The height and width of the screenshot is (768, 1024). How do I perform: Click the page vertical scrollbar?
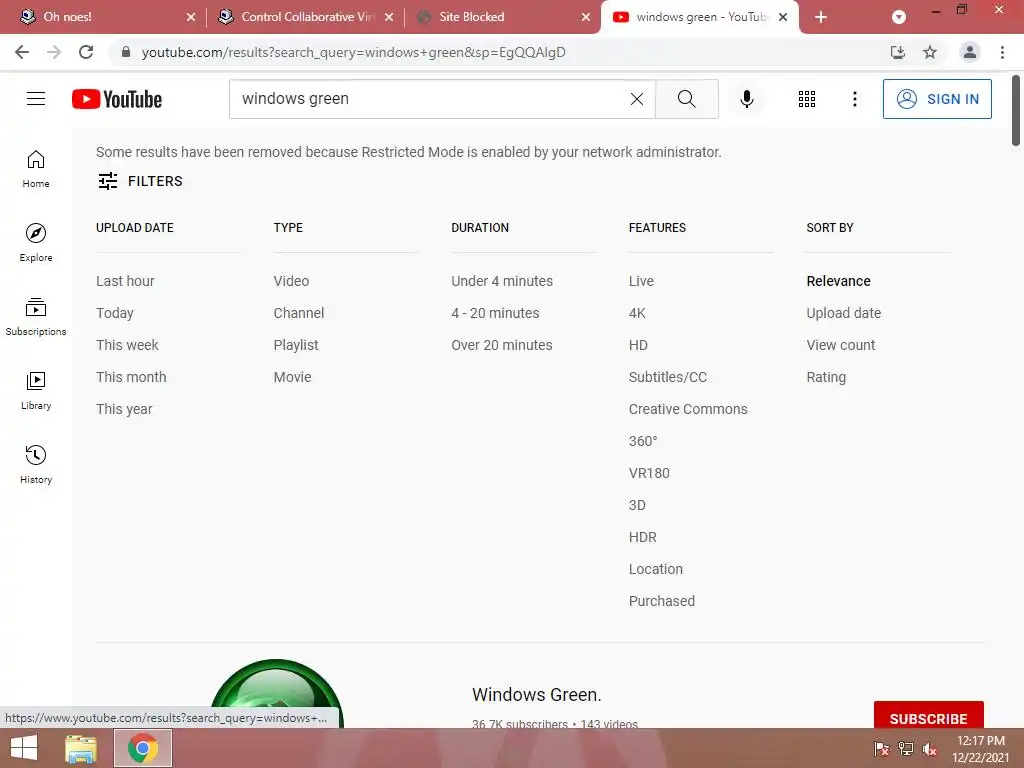click(x=1016, y=110)
